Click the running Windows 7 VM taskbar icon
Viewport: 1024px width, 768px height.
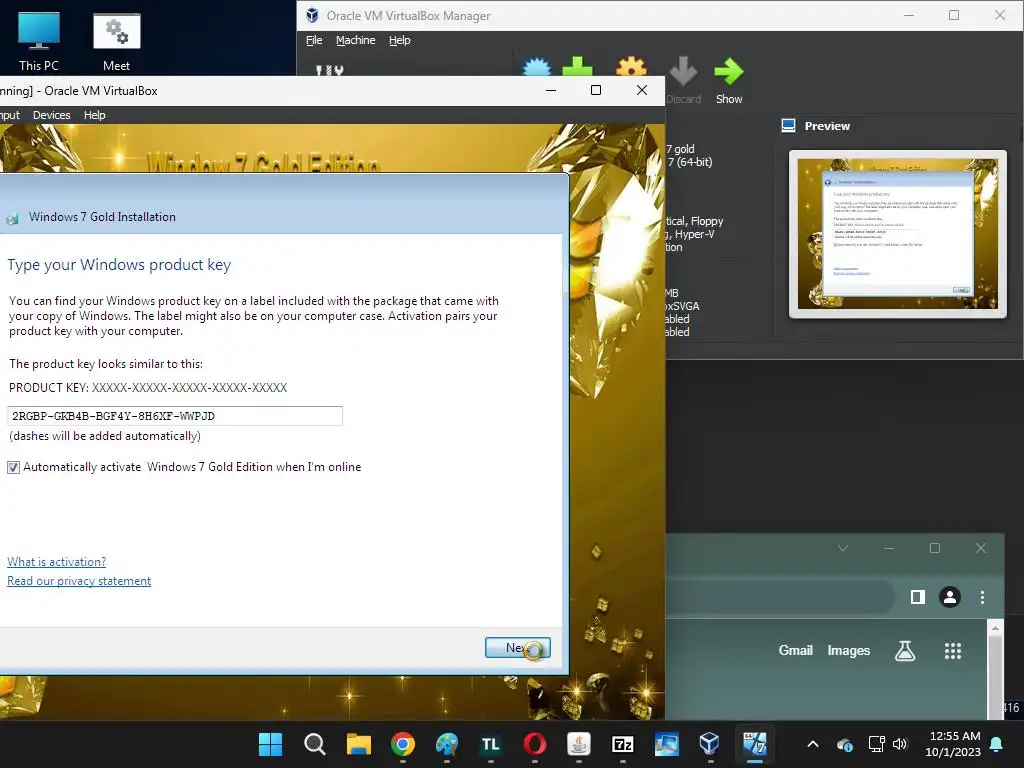pos(754,744)
